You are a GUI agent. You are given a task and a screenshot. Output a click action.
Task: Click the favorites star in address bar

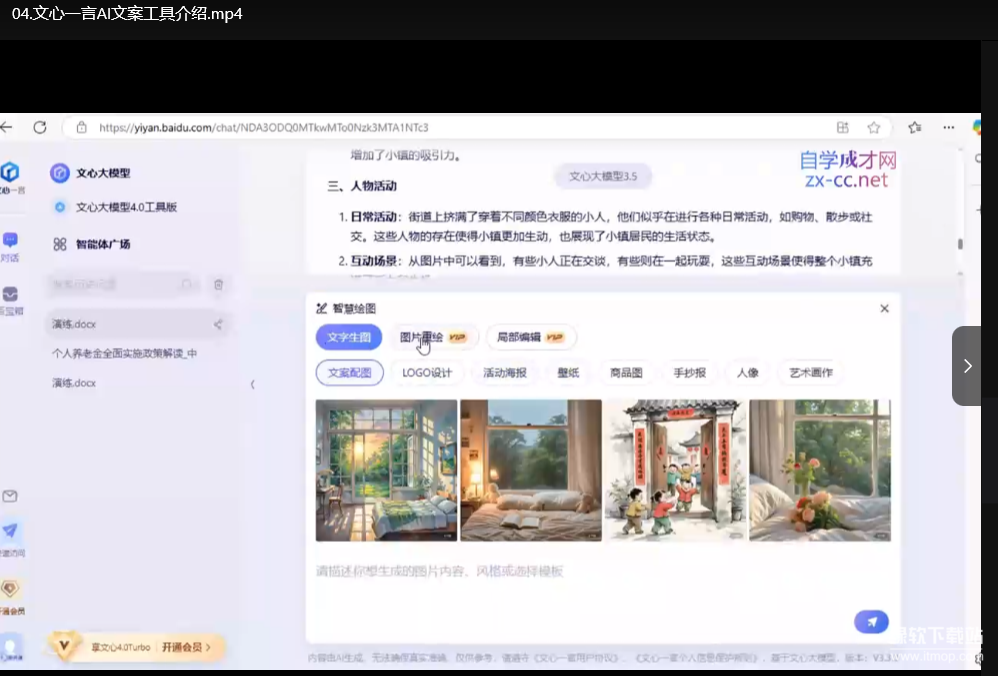click(x=873, y=128)
